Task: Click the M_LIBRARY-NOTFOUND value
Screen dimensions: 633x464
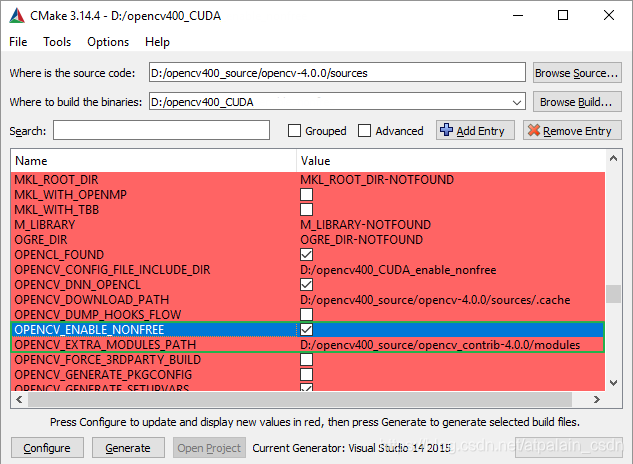Action: click(x=365, y=225)
